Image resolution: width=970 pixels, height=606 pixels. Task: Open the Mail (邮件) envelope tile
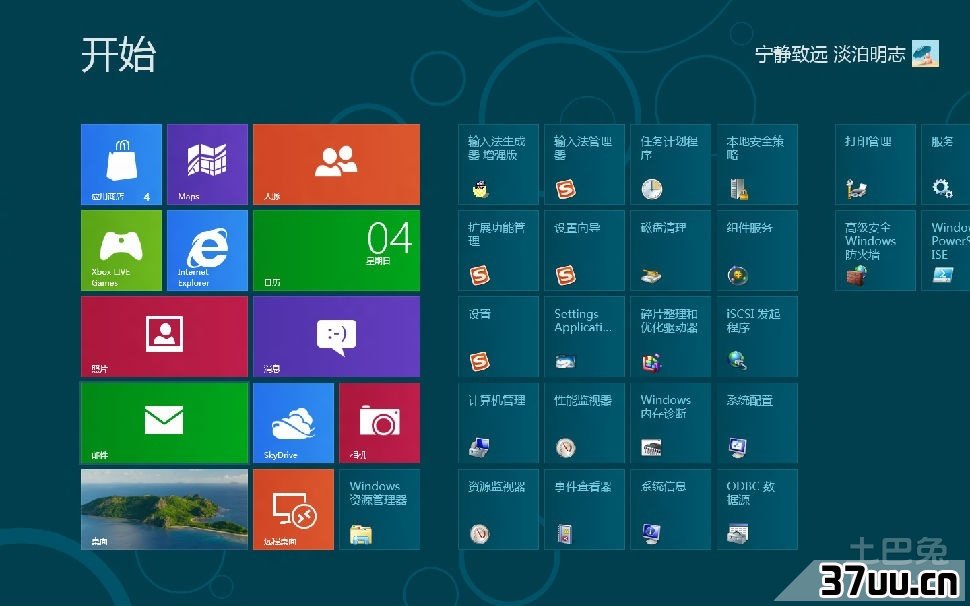[165, 423]
